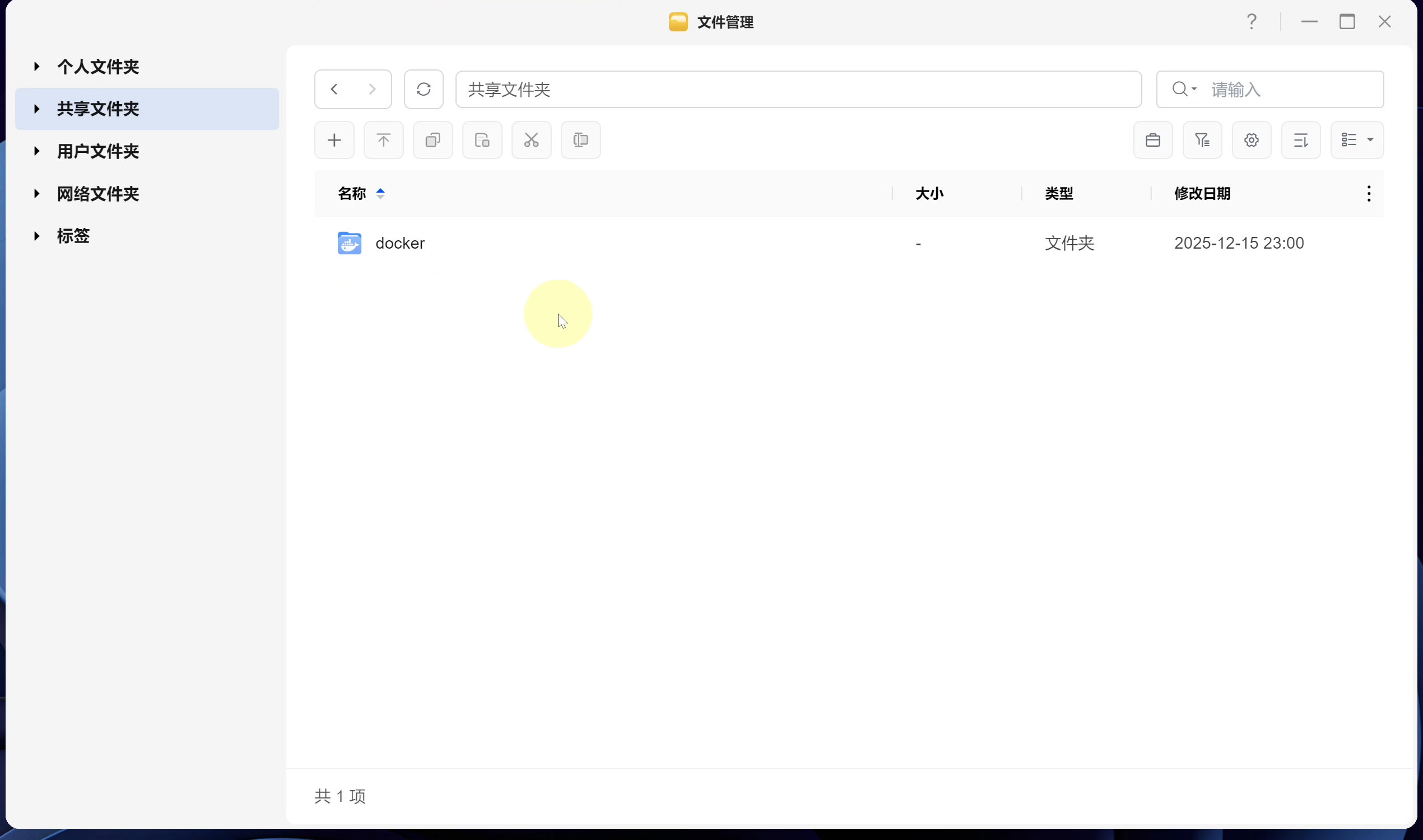Image resolution: width=1423 pixels, height=840 pixels.
Task: Open the briefcase tools icon
Action: pyautogui.click(x=1153, y=140)
